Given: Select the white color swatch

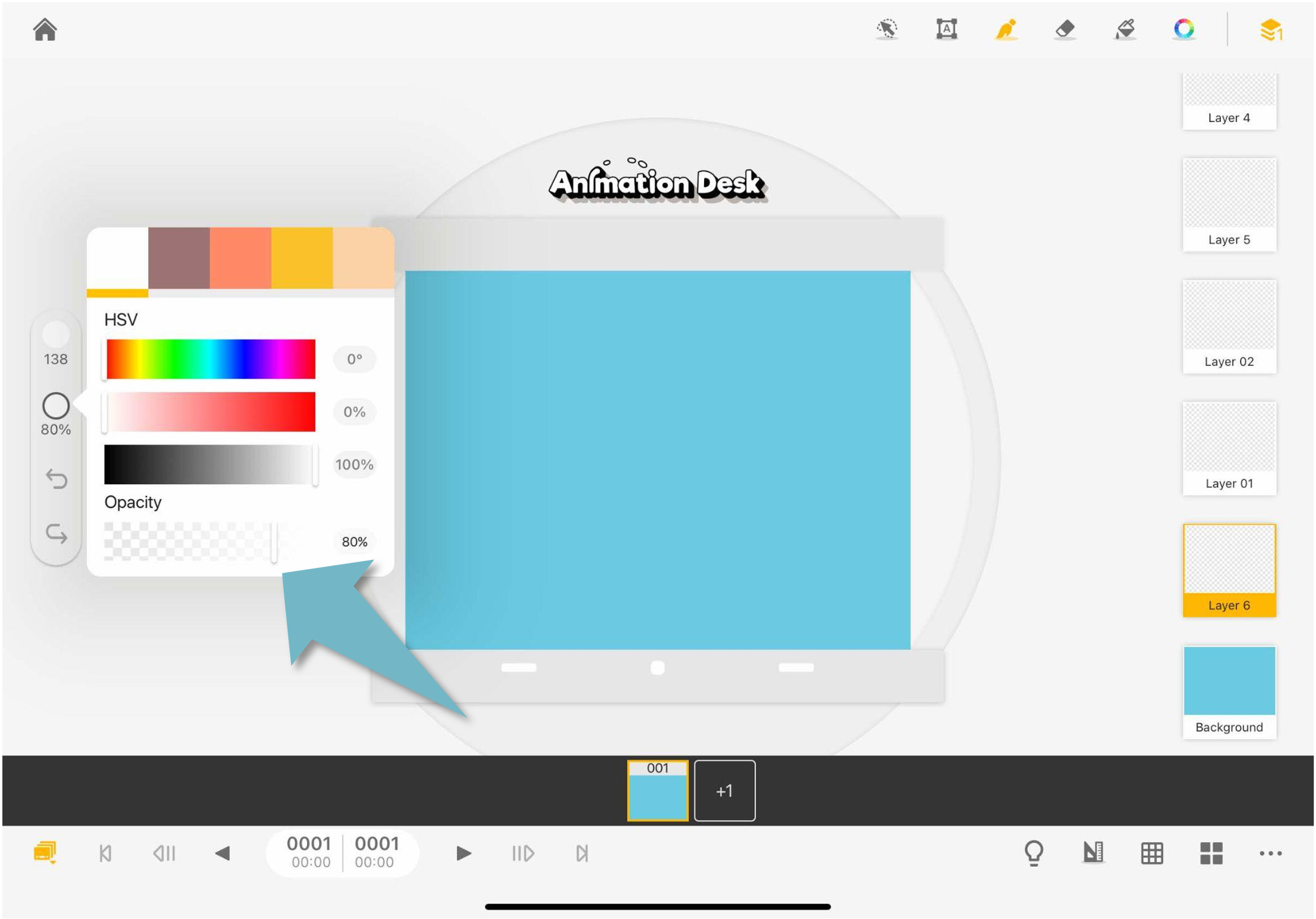Looking at the screenshot, I should click(117, 258).
